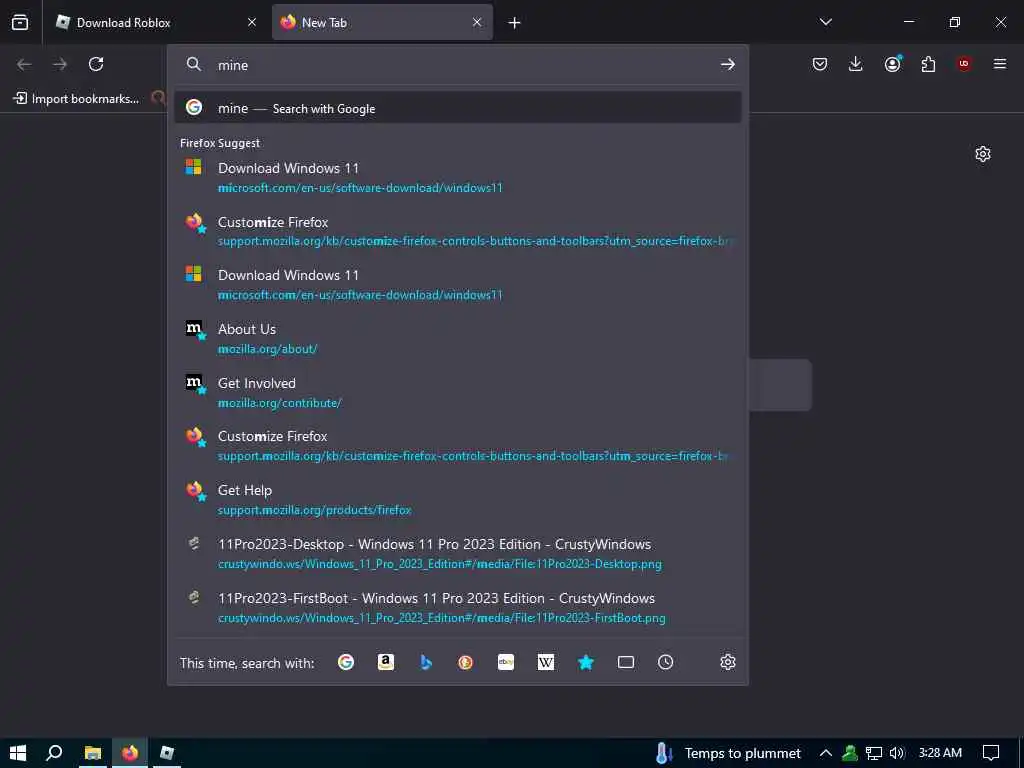The image size is (1024, 768).
Task: Open the Extensions panel
Action: (x=928, y=64)
